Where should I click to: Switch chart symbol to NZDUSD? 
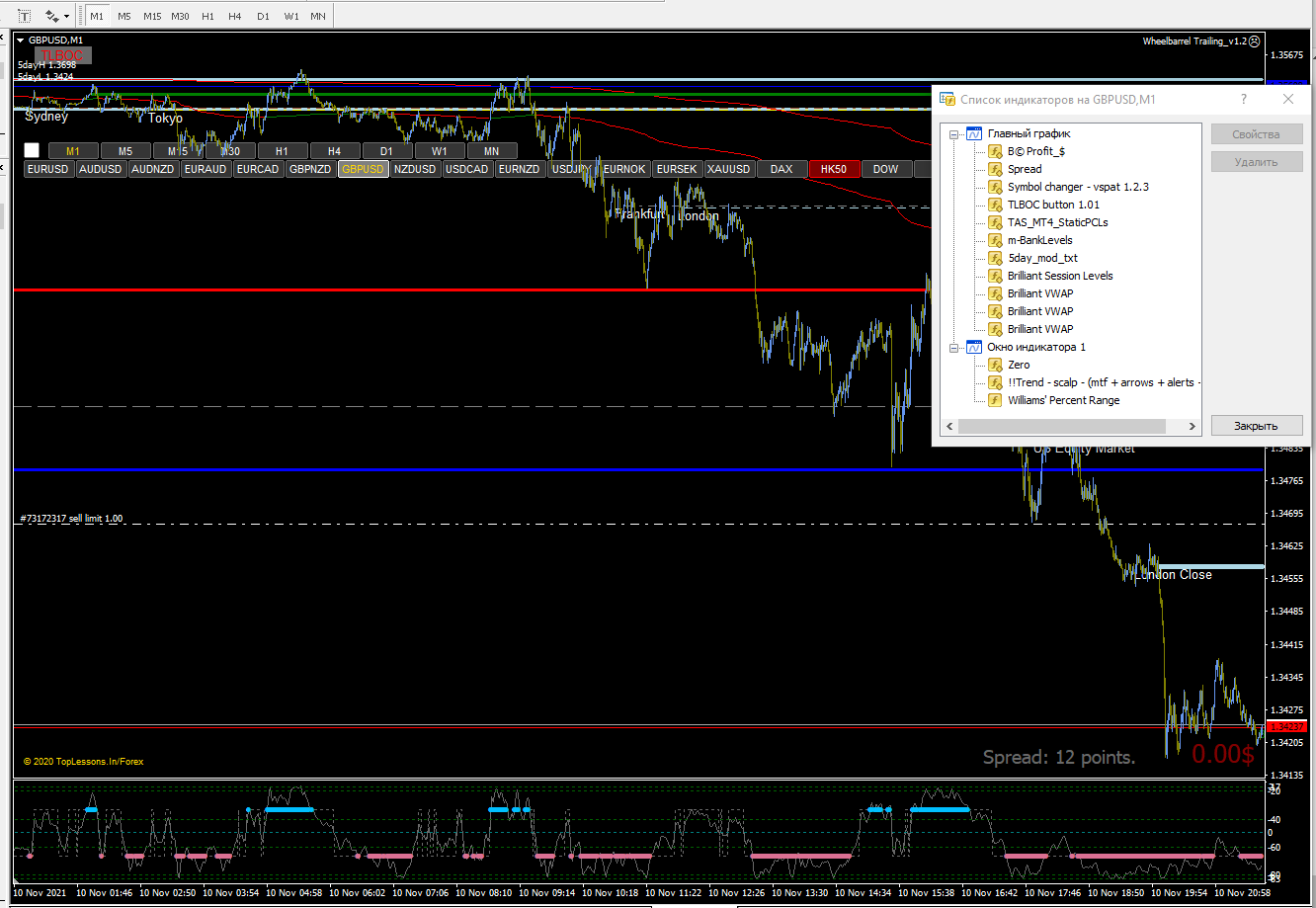point(415,169)
